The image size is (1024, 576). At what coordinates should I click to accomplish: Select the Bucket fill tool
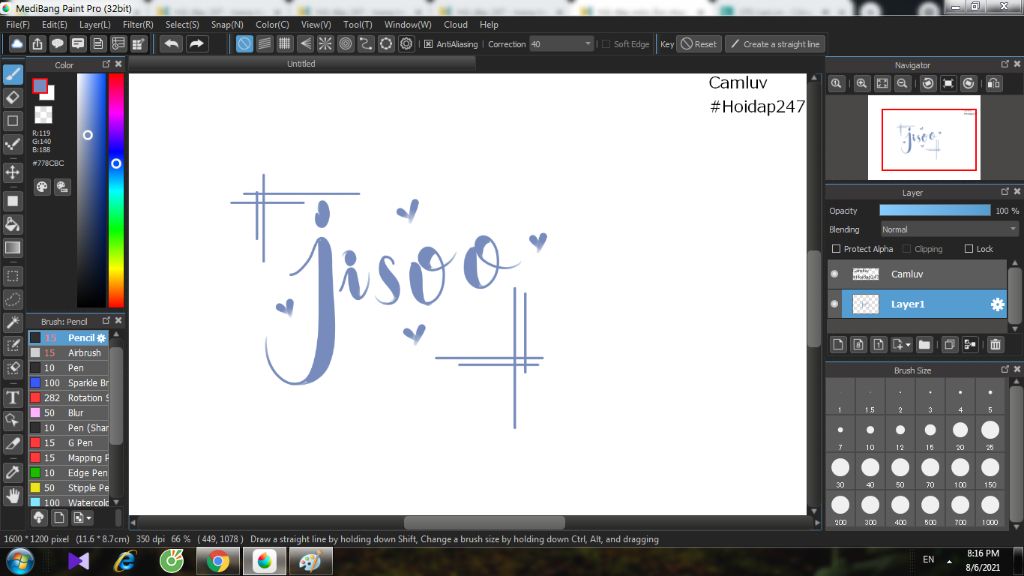pos(12,225)
